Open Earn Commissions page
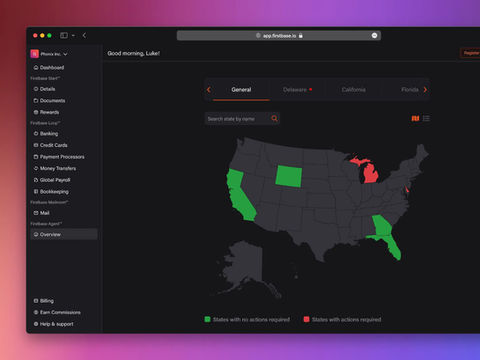This screenshot has height=360, width=480. 57,313
